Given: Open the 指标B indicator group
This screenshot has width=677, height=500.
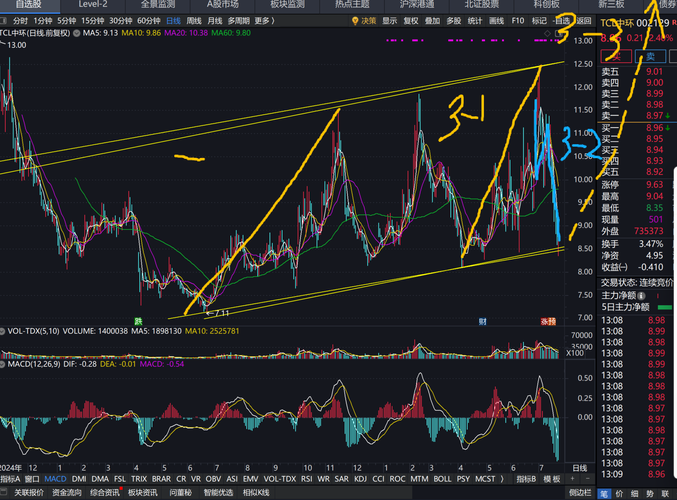Looking at the screenshot, I should 526,479.
